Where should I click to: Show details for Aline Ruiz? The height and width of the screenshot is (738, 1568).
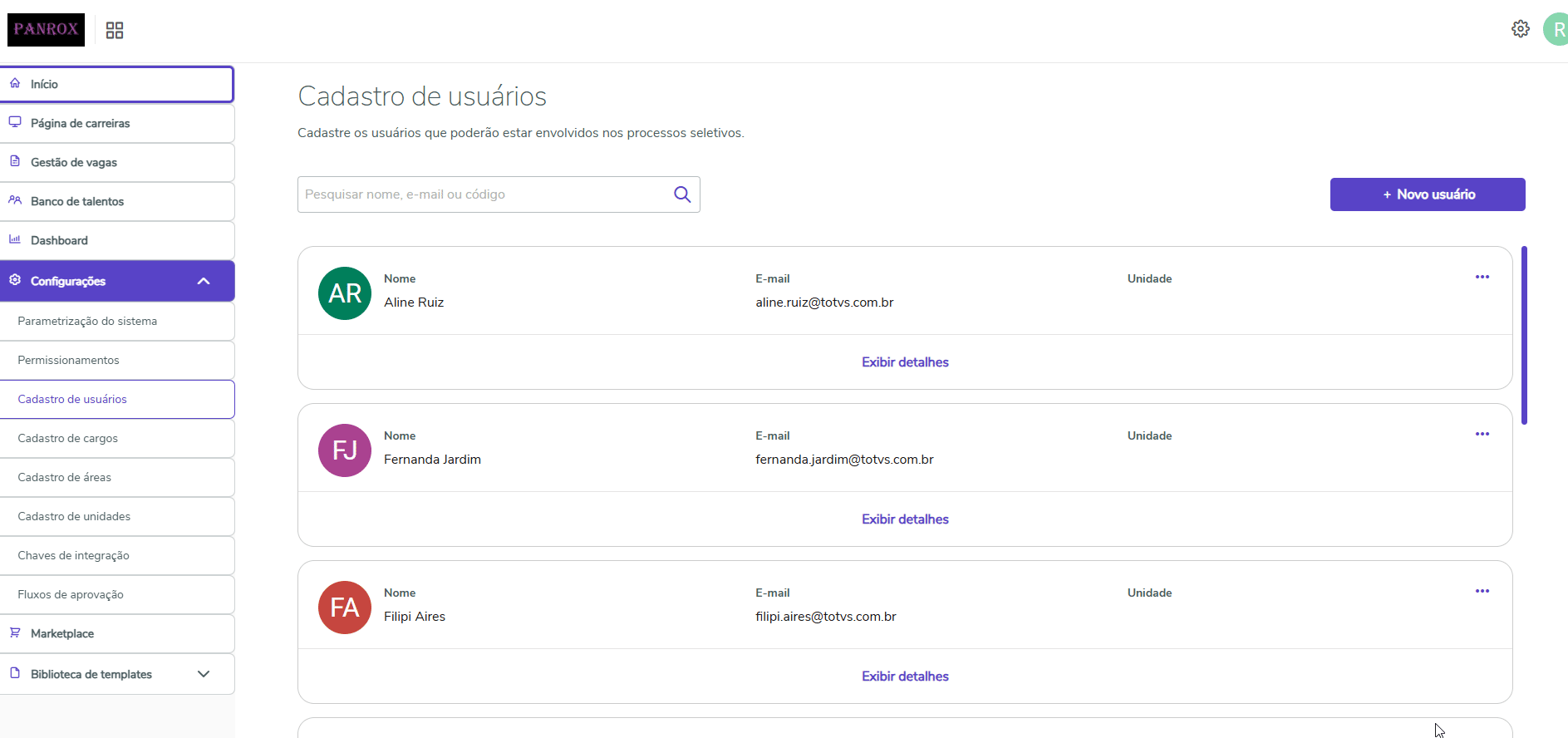click(x=905, y=362)
